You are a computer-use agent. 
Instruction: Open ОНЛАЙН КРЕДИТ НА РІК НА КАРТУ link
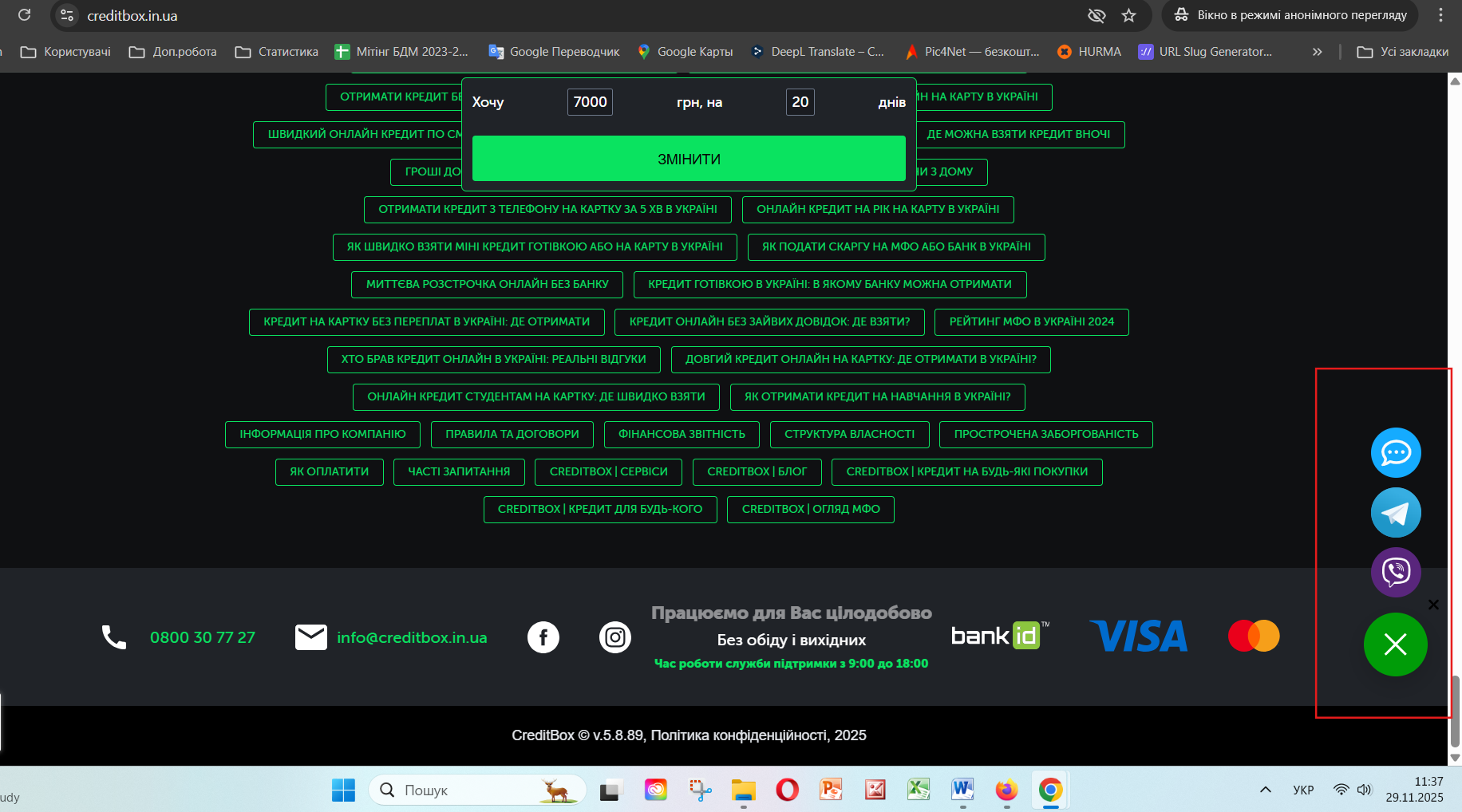click(x=878, y=210)
